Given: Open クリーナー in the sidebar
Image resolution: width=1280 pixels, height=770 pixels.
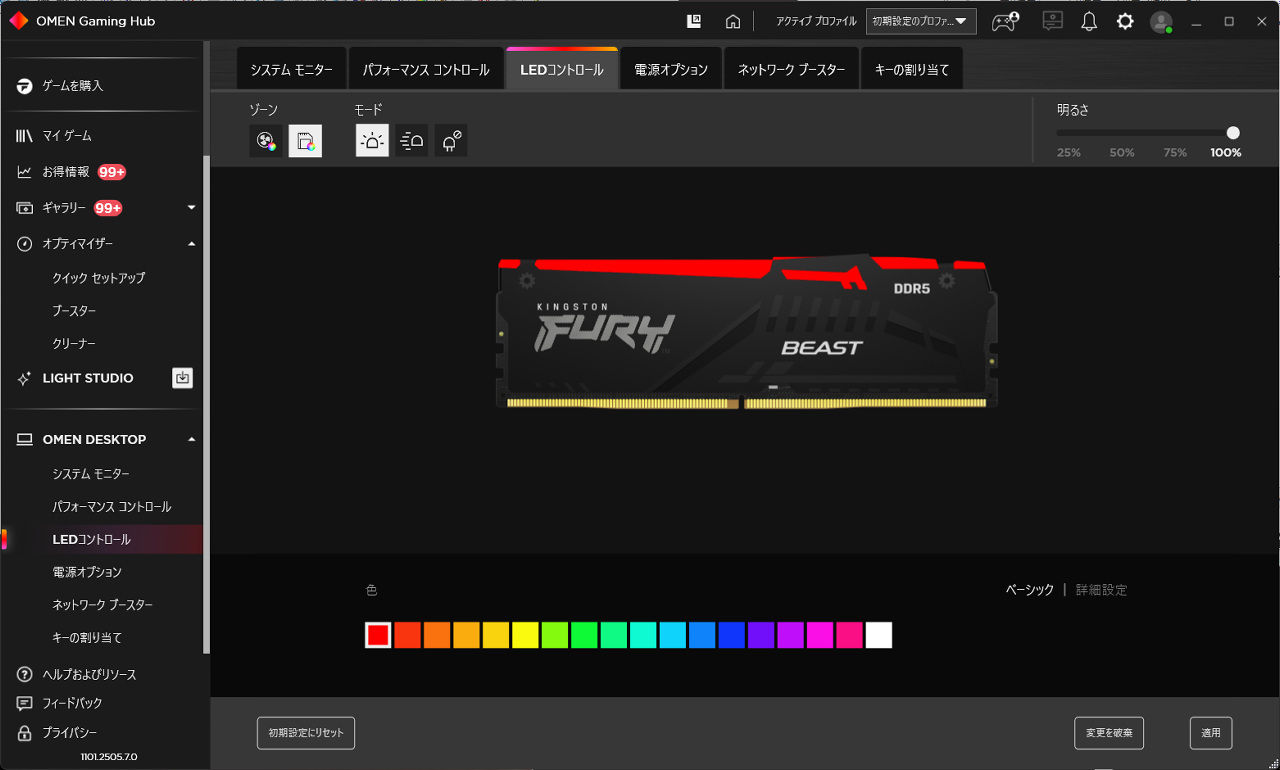Looking at the screenshot, I should click(74, 344).
